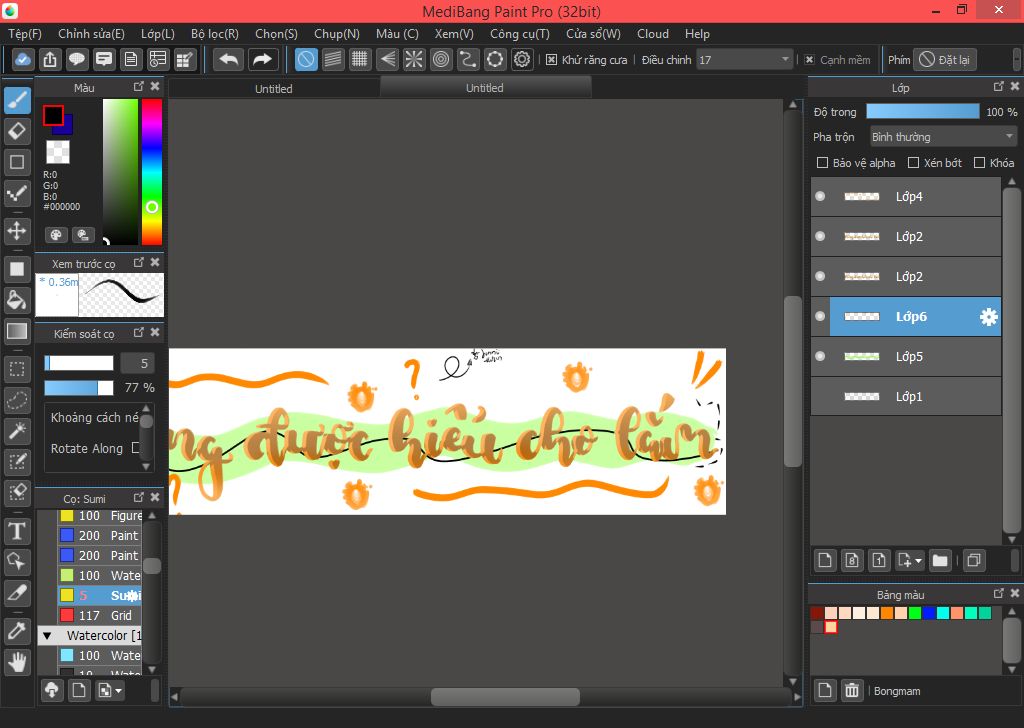Select the Move tool

[17, 230]
